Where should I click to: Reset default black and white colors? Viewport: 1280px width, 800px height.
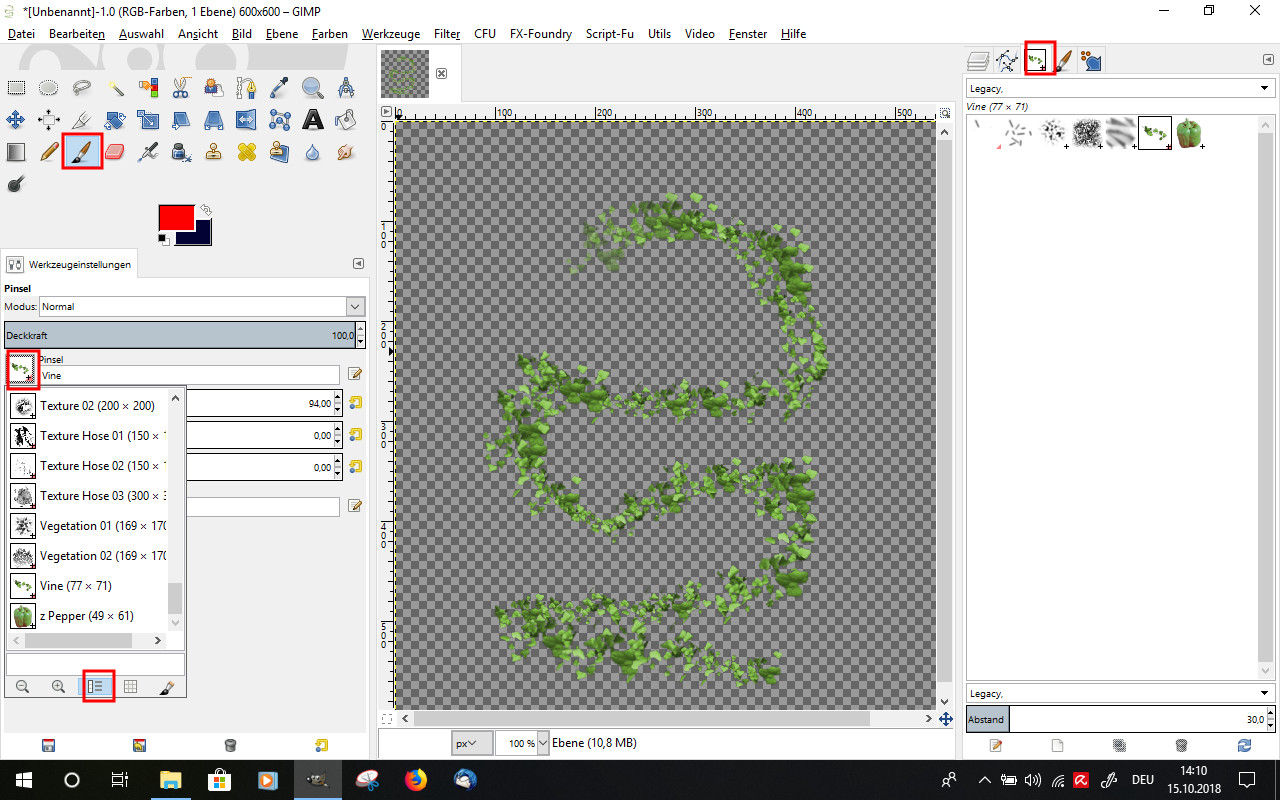tap(163, 238)
